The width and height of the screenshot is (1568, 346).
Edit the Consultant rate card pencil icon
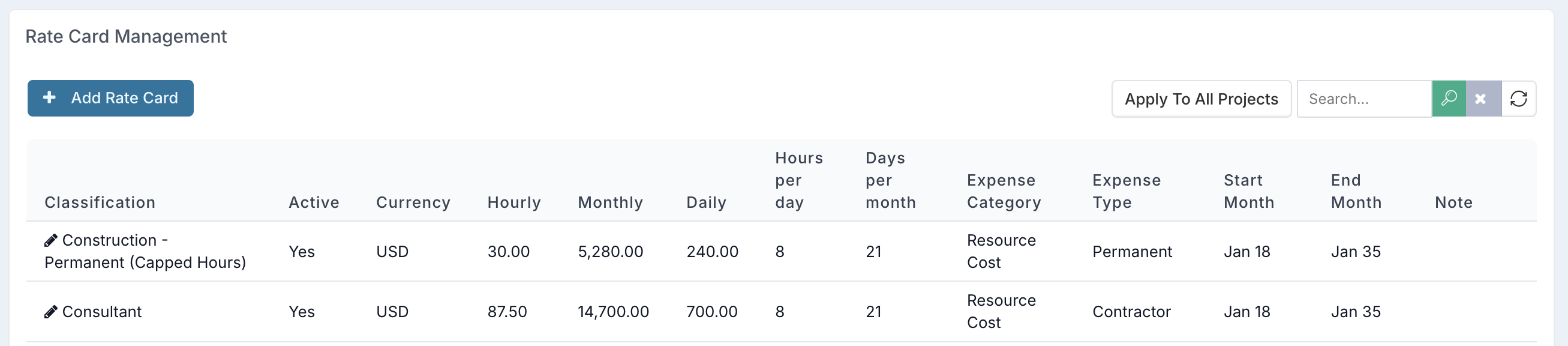tap(51, 312)
